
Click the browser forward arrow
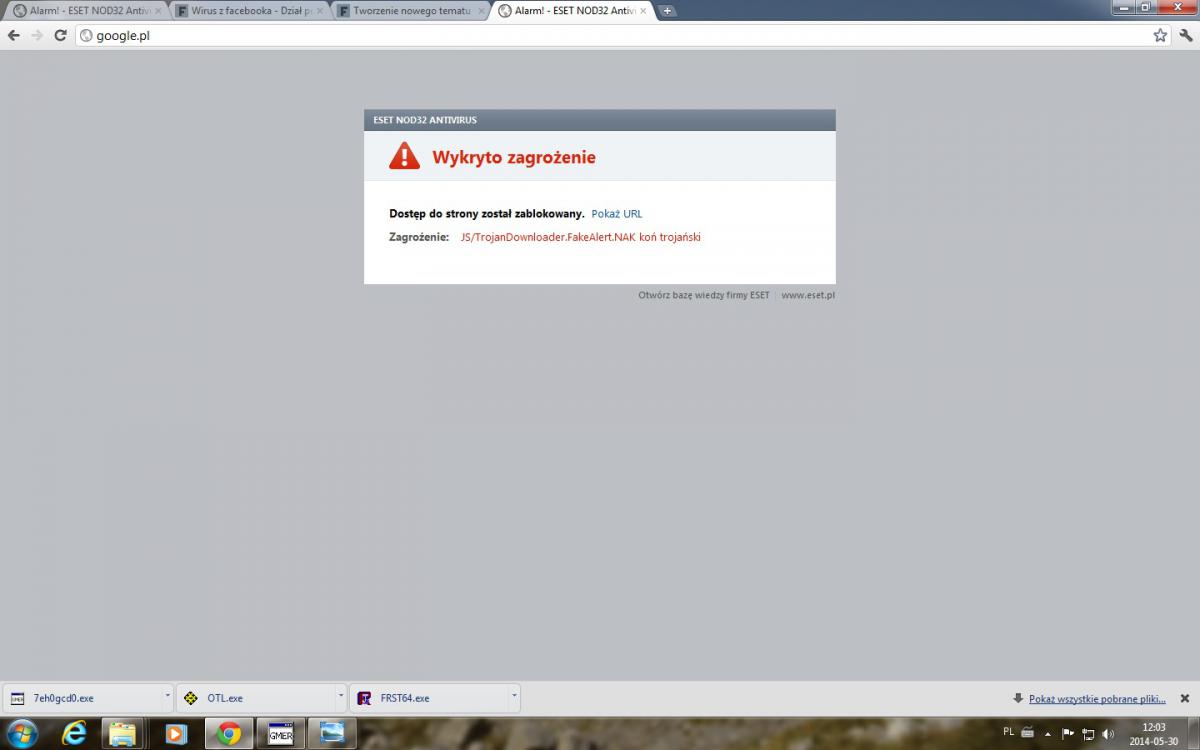(37, 35)
